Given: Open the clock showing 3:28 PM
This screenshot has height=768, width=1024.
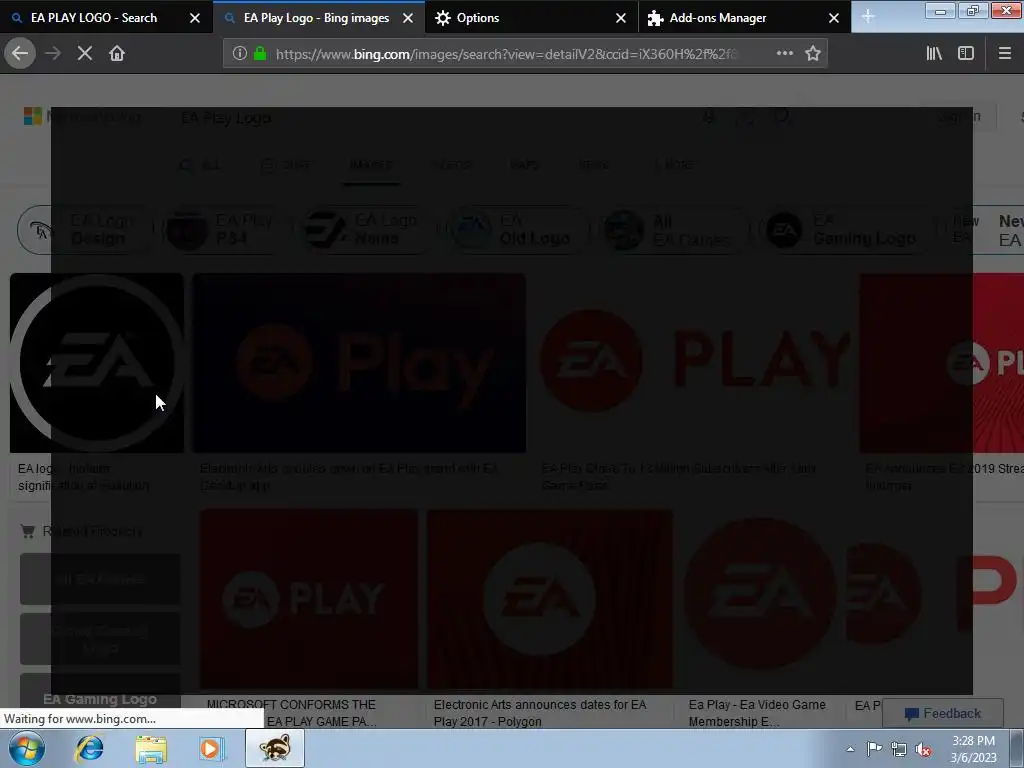Looking at the screenshot, I should [973, 749].
